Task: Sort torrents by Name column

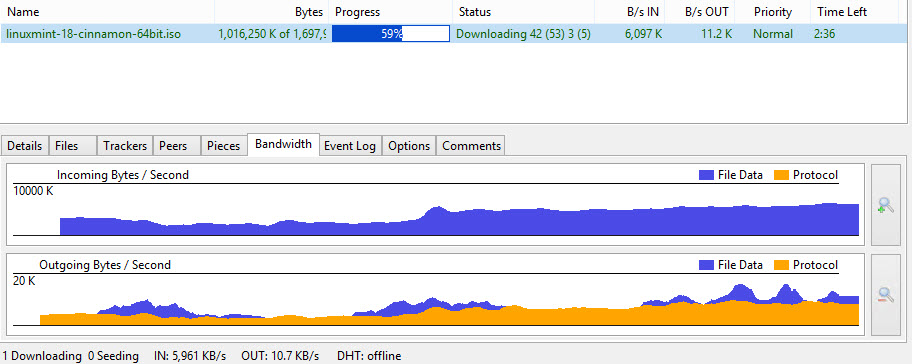Action: click(x=107, y=12)
